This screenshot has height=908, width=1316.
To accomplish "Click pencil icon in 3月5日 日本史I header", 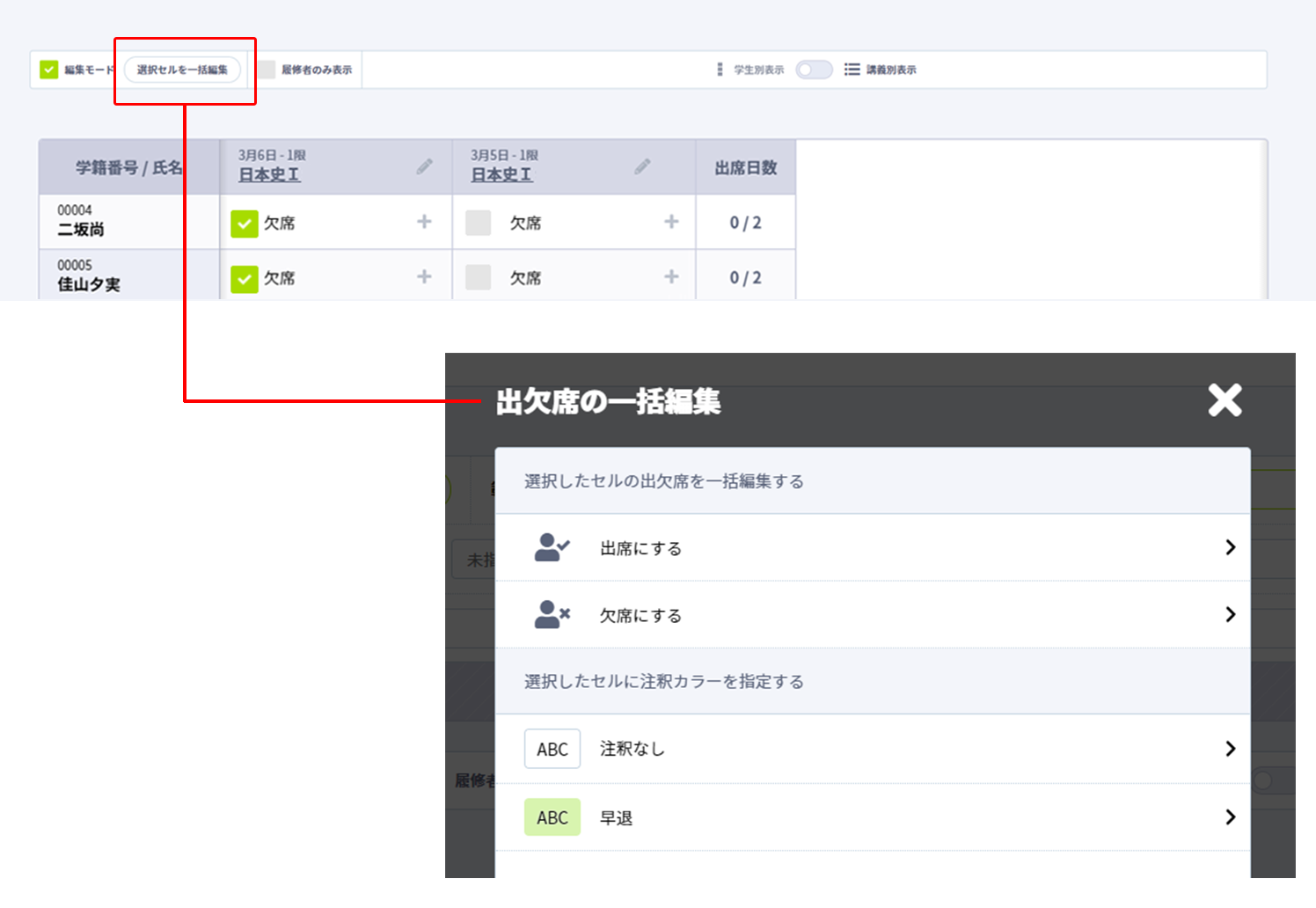I will click(x=643, y=166).
